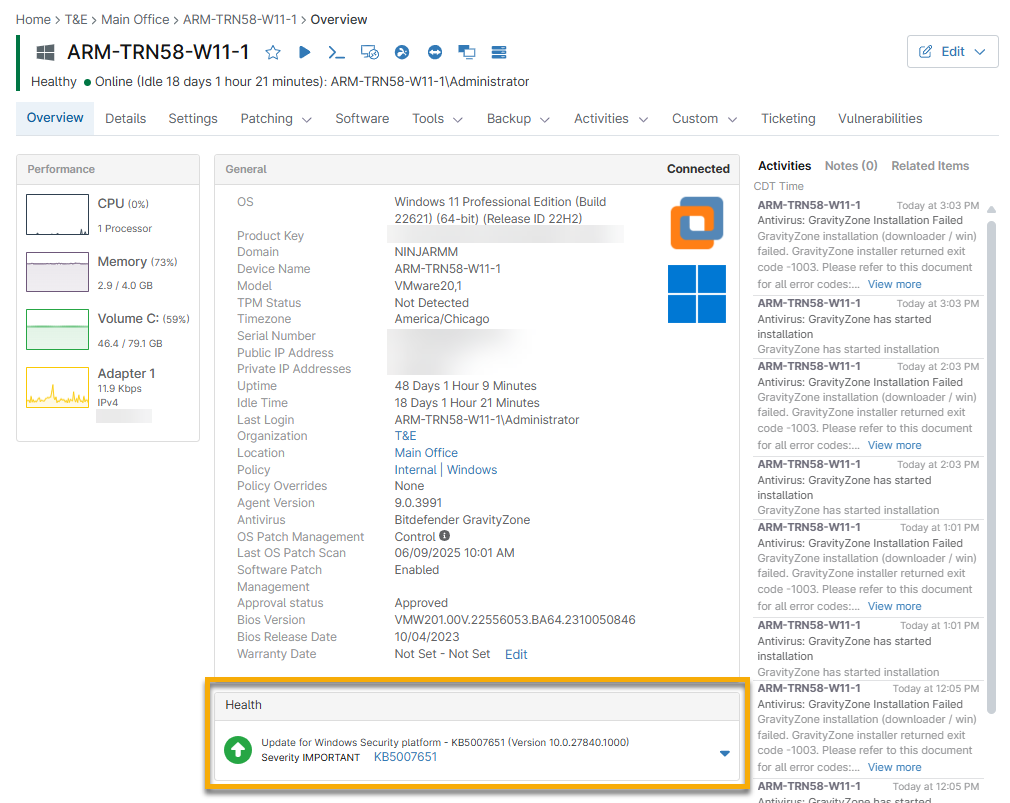Click the green update arrow icon
This screenshot has height=803, width=1010.
pyautogui.click(x=238, y=749)
